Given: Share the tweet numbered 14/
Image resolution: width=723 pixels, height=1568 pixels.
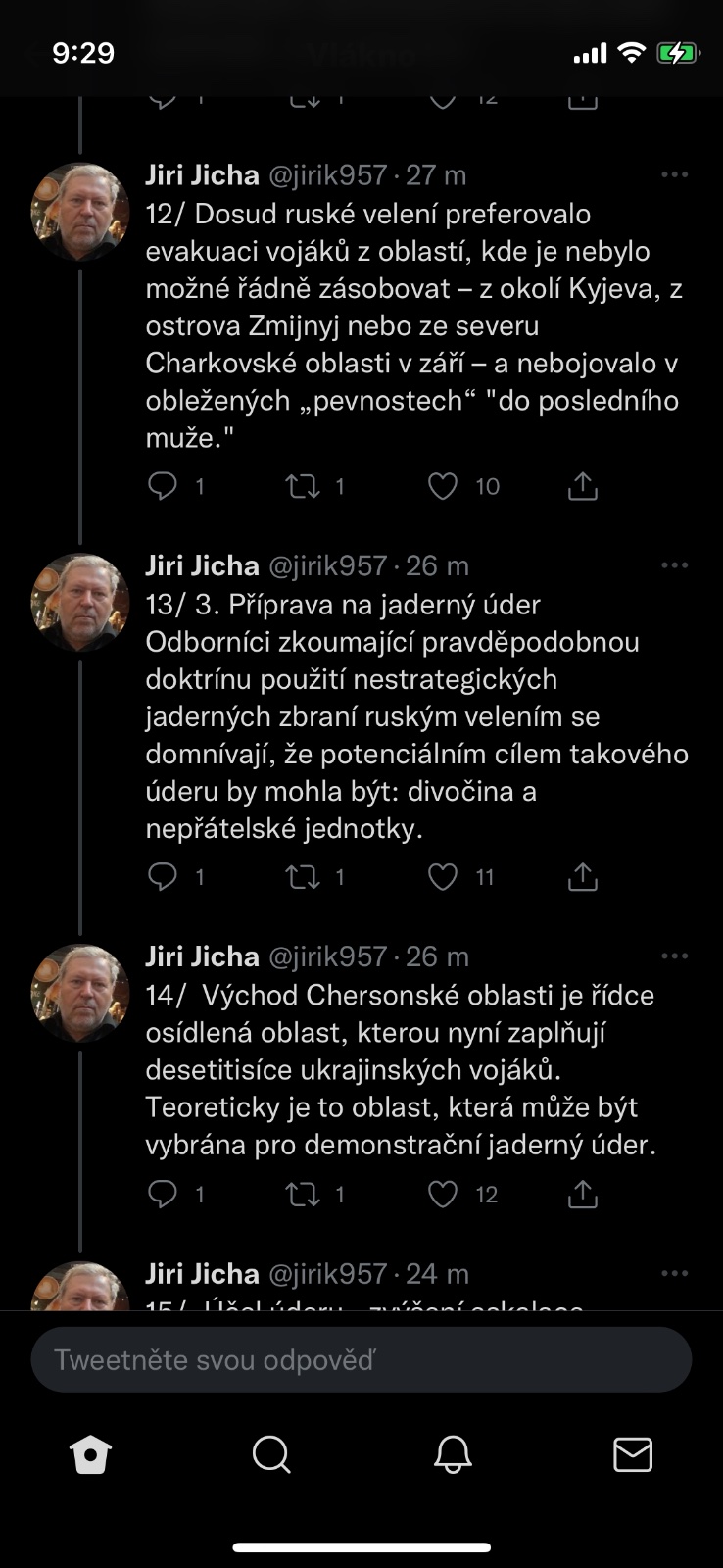Looking at the screenshot, I should click(x=583, y=1194).
